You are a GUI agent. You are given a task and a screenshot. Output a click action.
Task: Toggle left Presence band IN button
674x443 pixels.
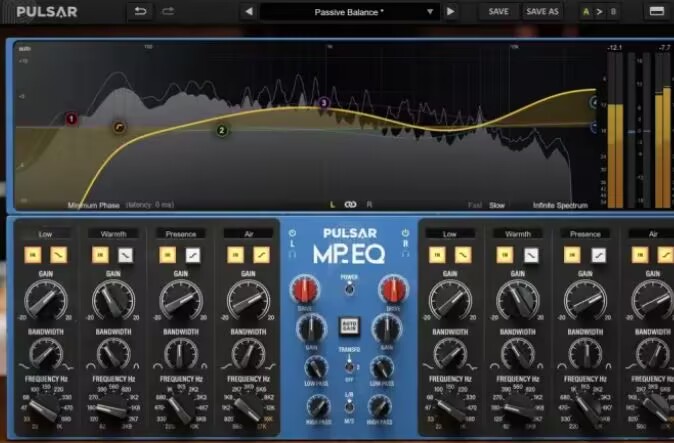coord(168,255)
